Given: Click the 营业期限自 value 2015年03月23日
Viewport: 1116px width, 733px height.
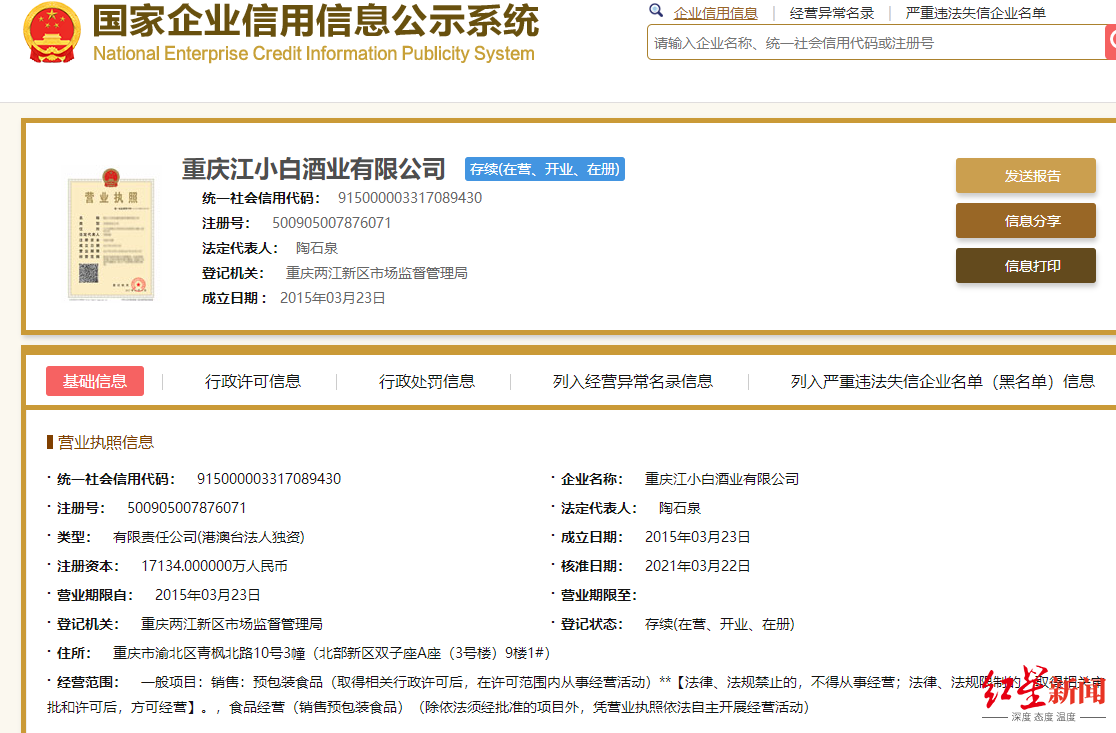Looking at the screenshot, I should point(208,594).
